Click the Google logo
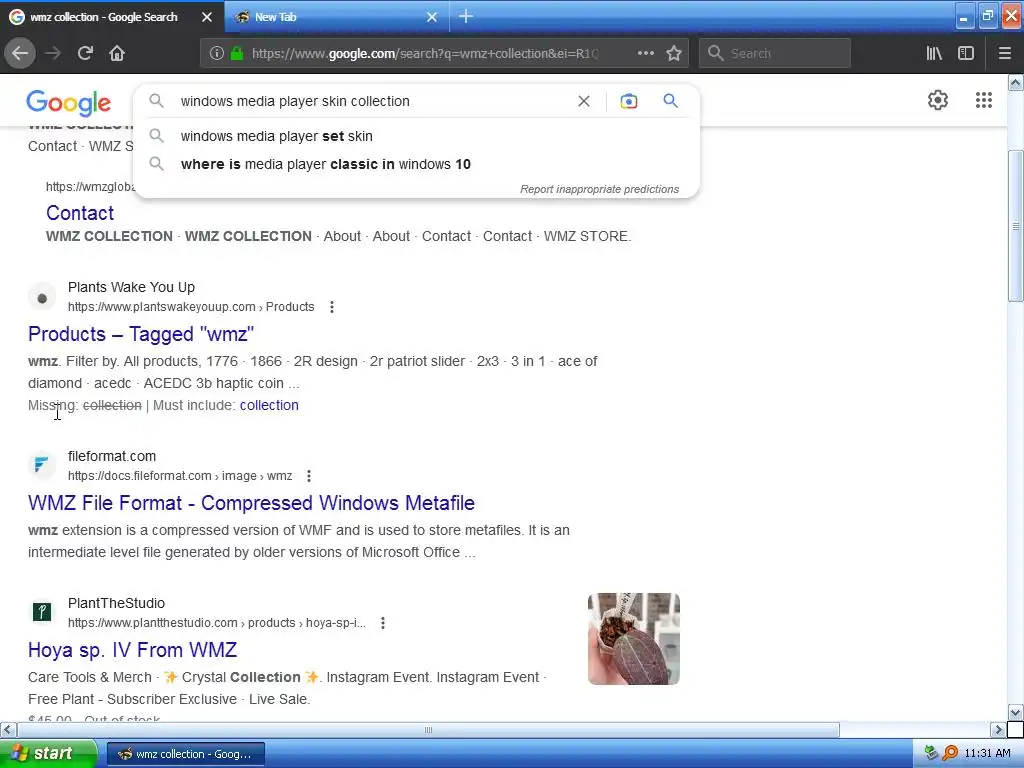This screenshot has width=1024, height=768. coord(69,103)
